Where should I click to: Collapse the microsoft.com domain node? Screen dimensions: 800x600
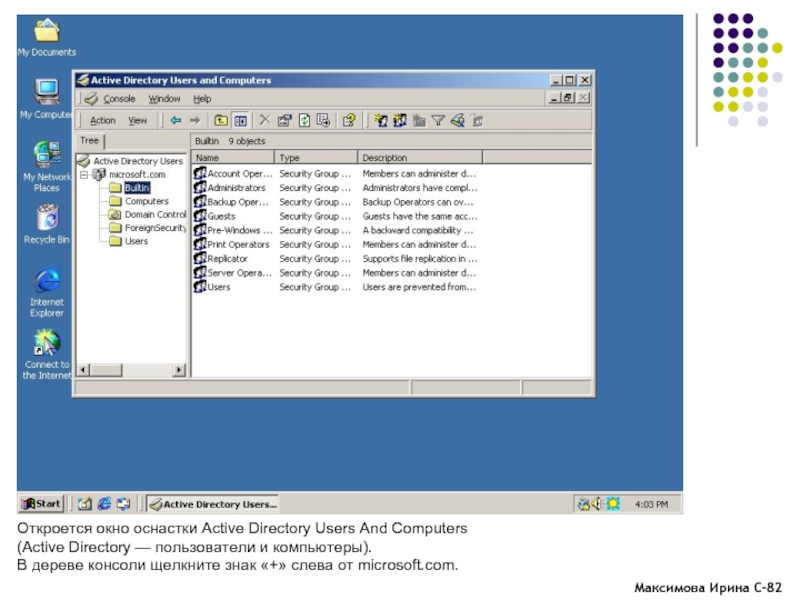pyautogui.click(x=86, y=174)
